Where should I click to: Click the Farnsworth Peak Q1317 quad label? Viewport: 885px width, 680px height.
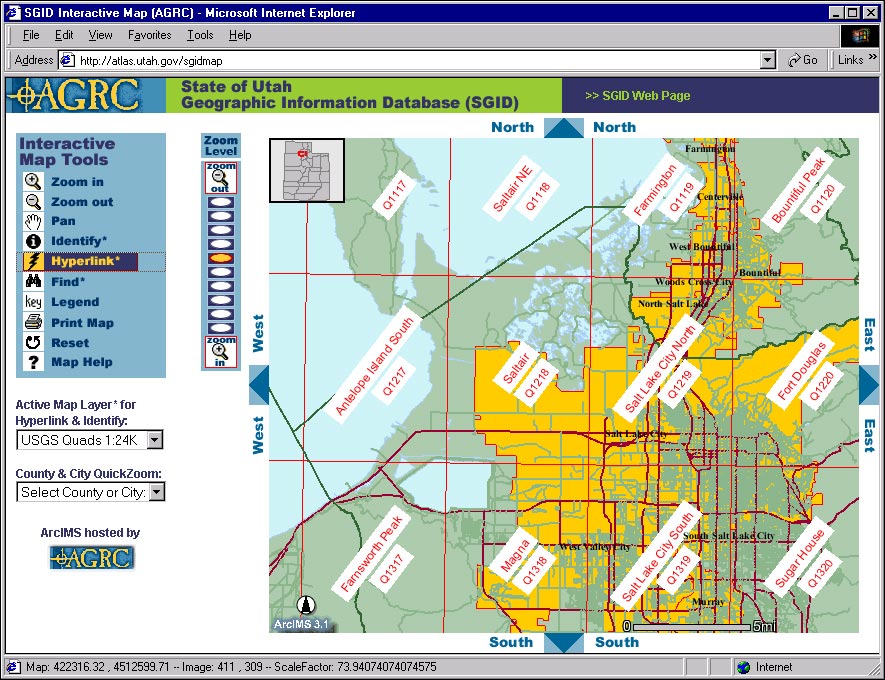coord(373,553)
